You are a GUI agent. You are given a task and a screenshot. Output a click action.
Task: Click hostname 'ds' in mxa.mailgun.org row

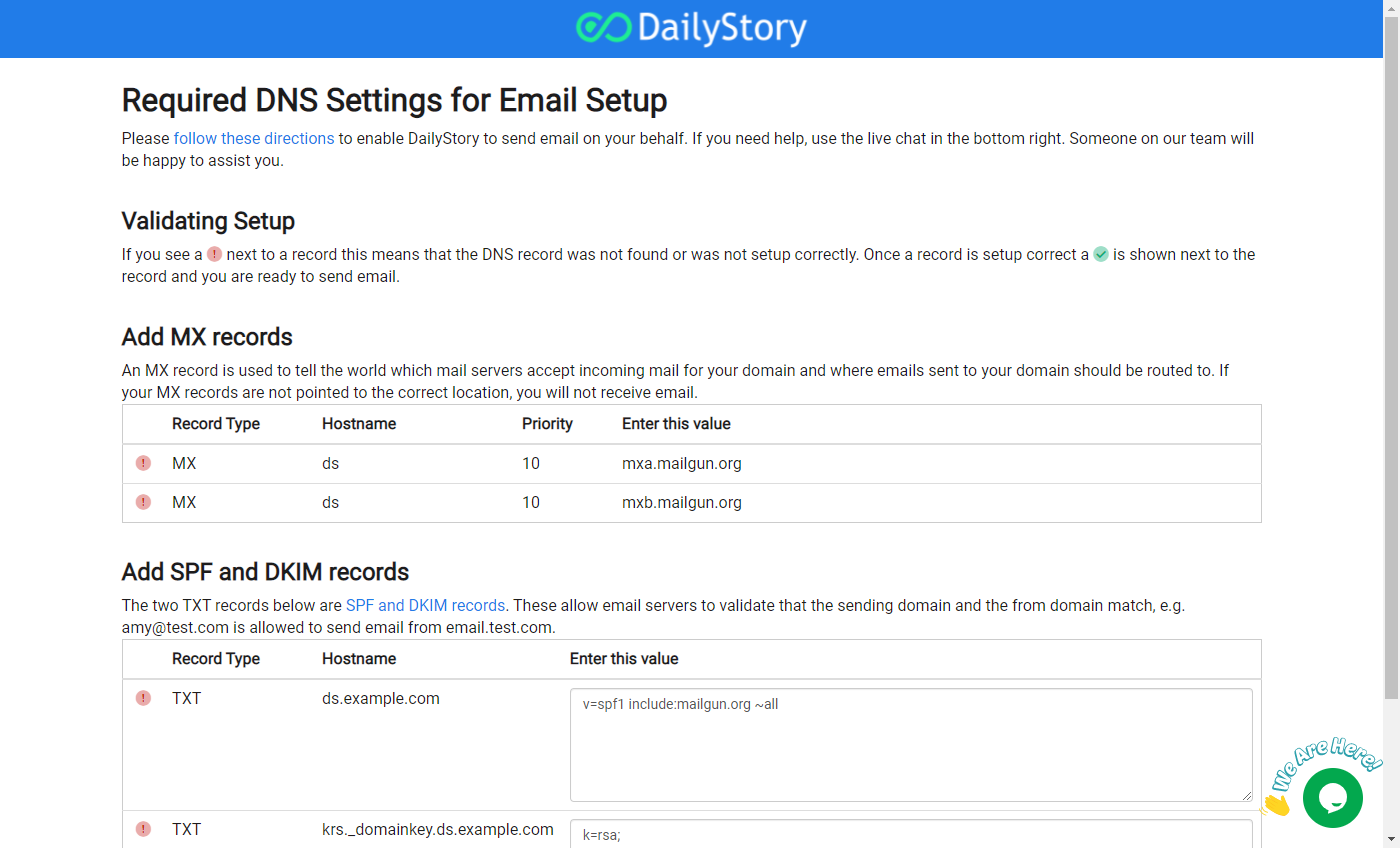tap(331, 463)
